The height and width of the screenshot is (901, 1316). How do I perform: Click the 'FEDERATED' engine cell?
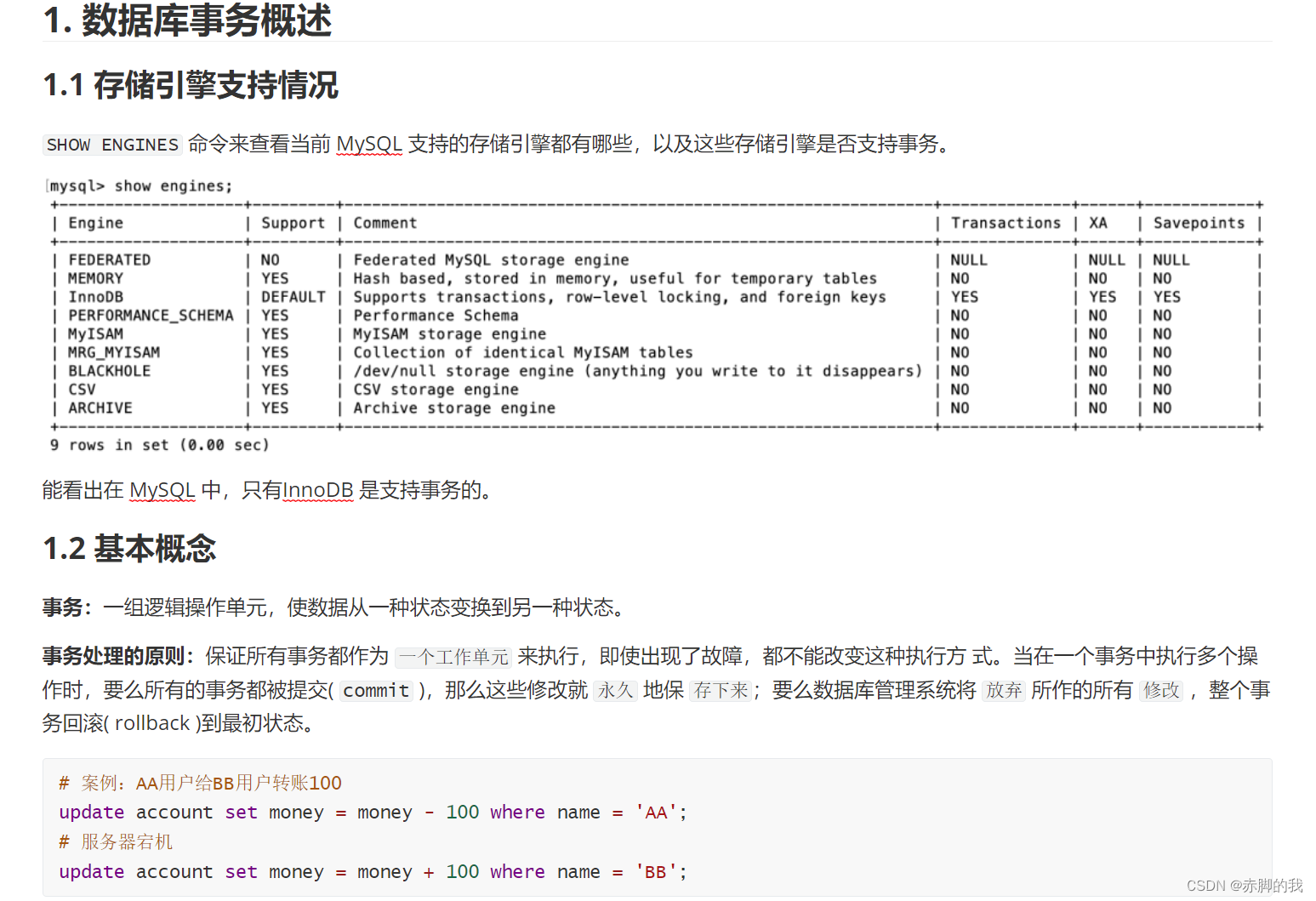[109, 259]
